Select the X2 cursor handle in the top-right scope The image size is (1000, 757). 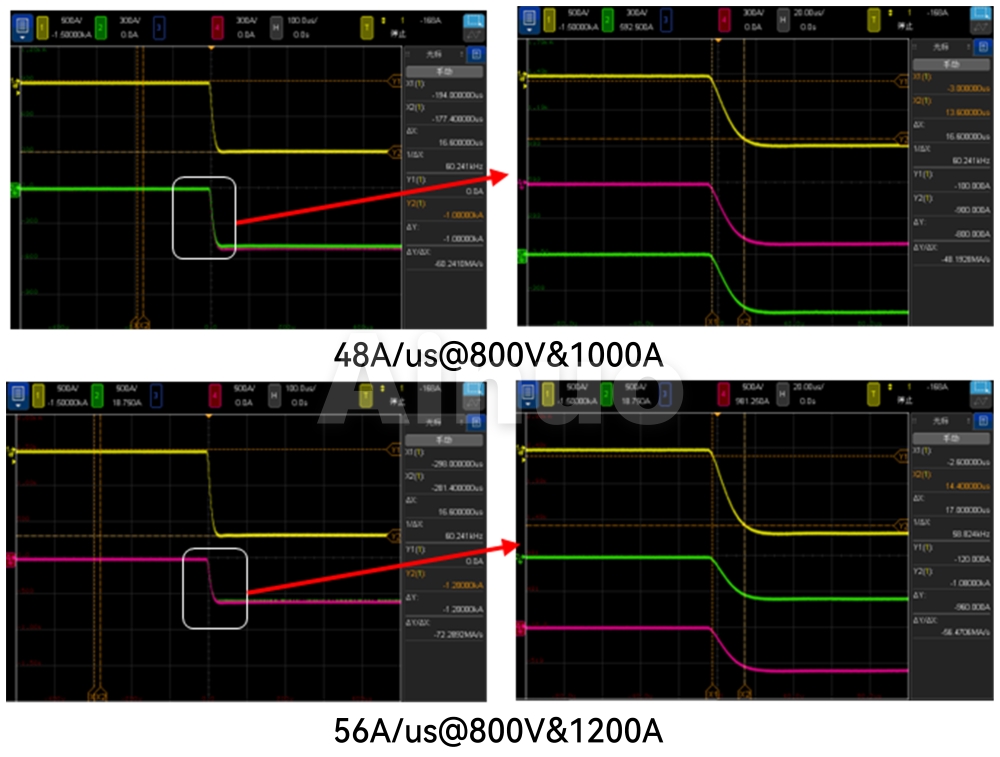click(744, 318)
